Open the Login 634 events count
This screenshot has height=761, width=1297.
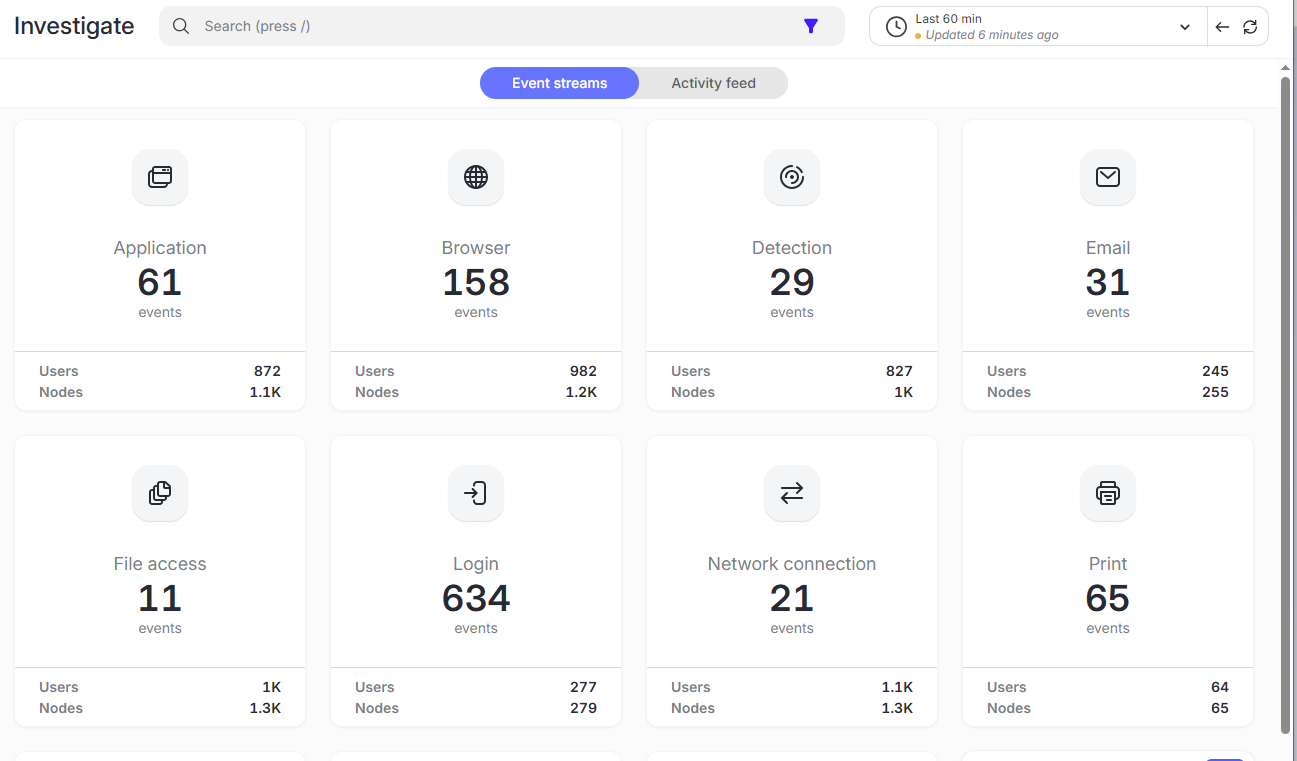[476, 599]
